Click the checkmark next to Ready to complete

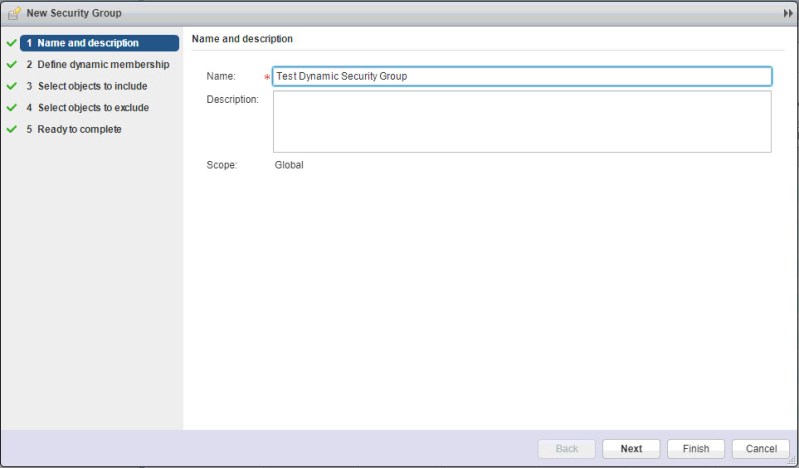tap(11, 129)
